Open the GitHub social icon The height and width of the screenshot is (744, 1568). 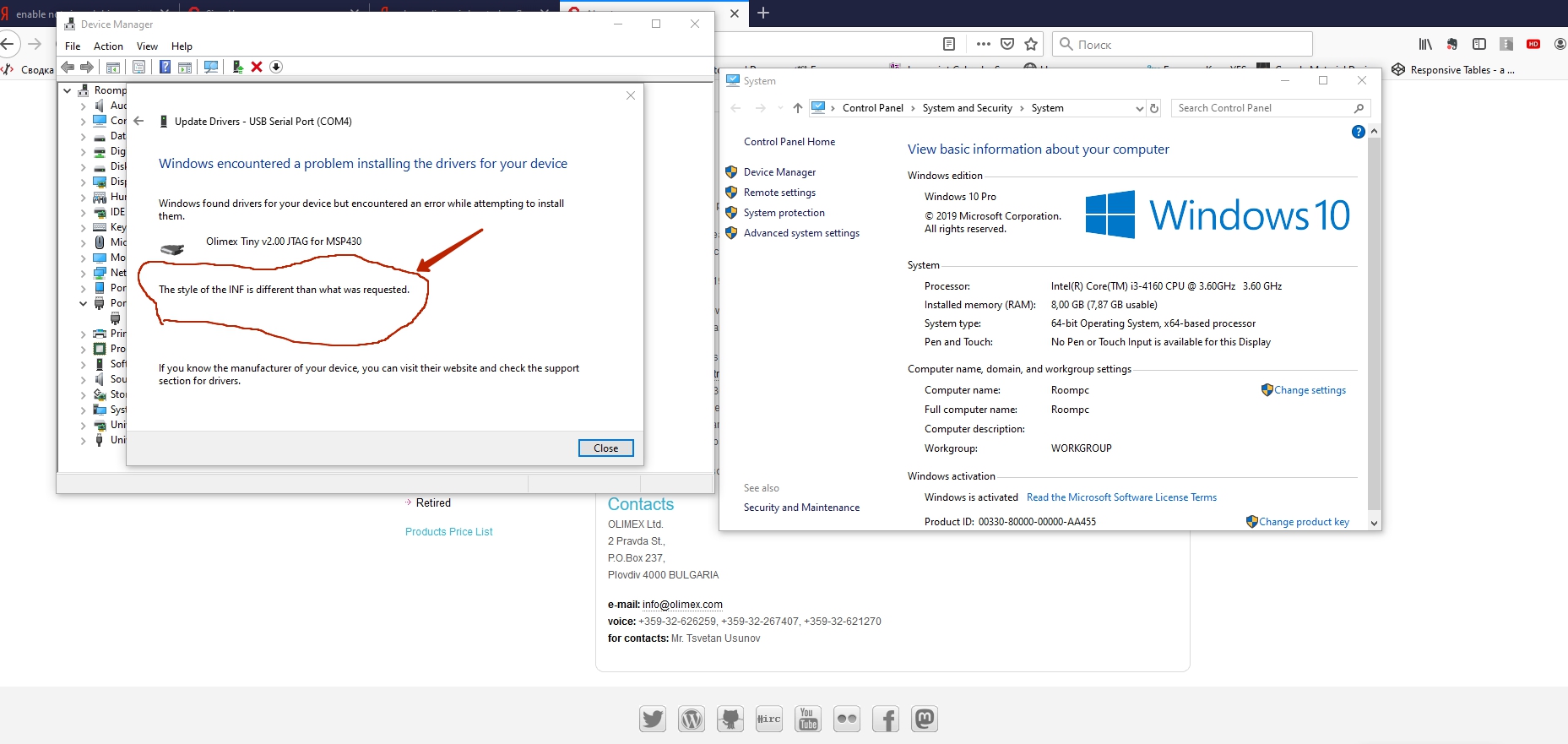point(730,719)
